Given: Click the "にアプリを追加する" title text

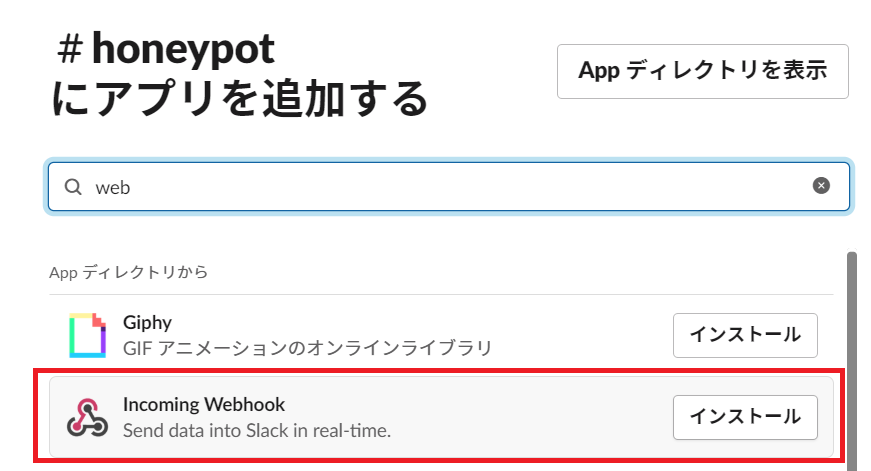Looking at the screenshot, I should (x=240, y=99).
